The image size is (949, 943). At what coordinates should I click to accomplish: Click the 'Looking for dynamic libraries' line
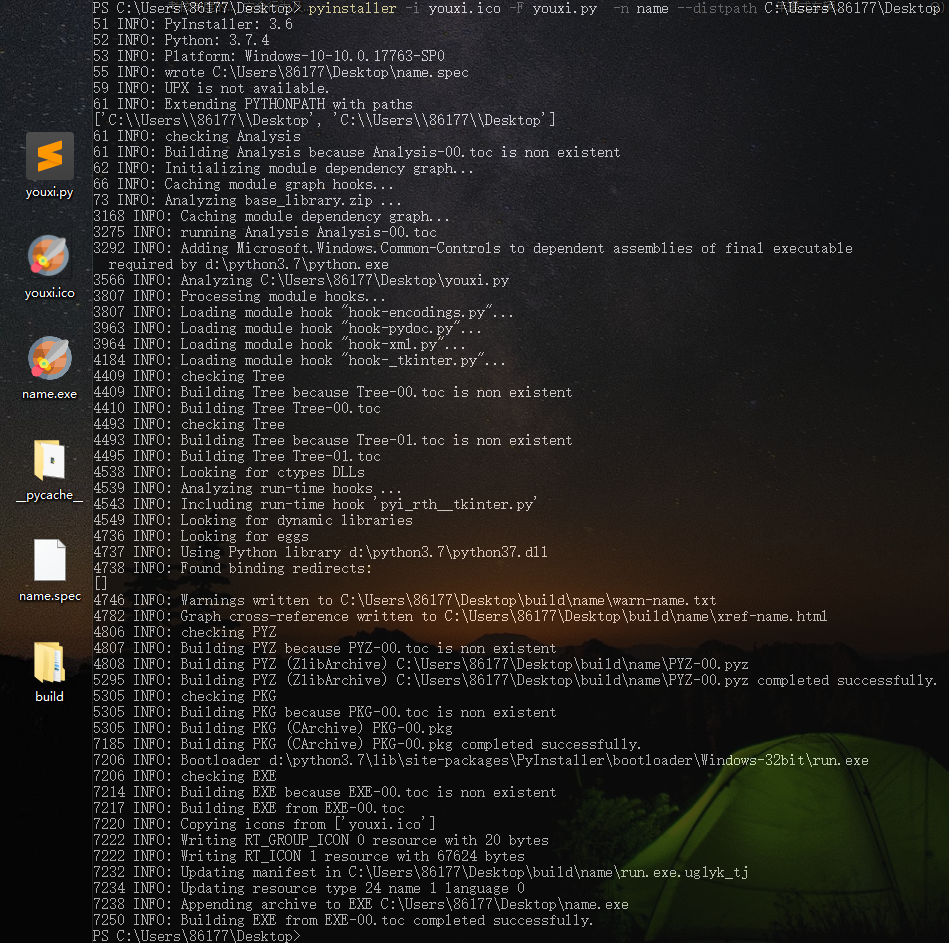coord(252,520)
